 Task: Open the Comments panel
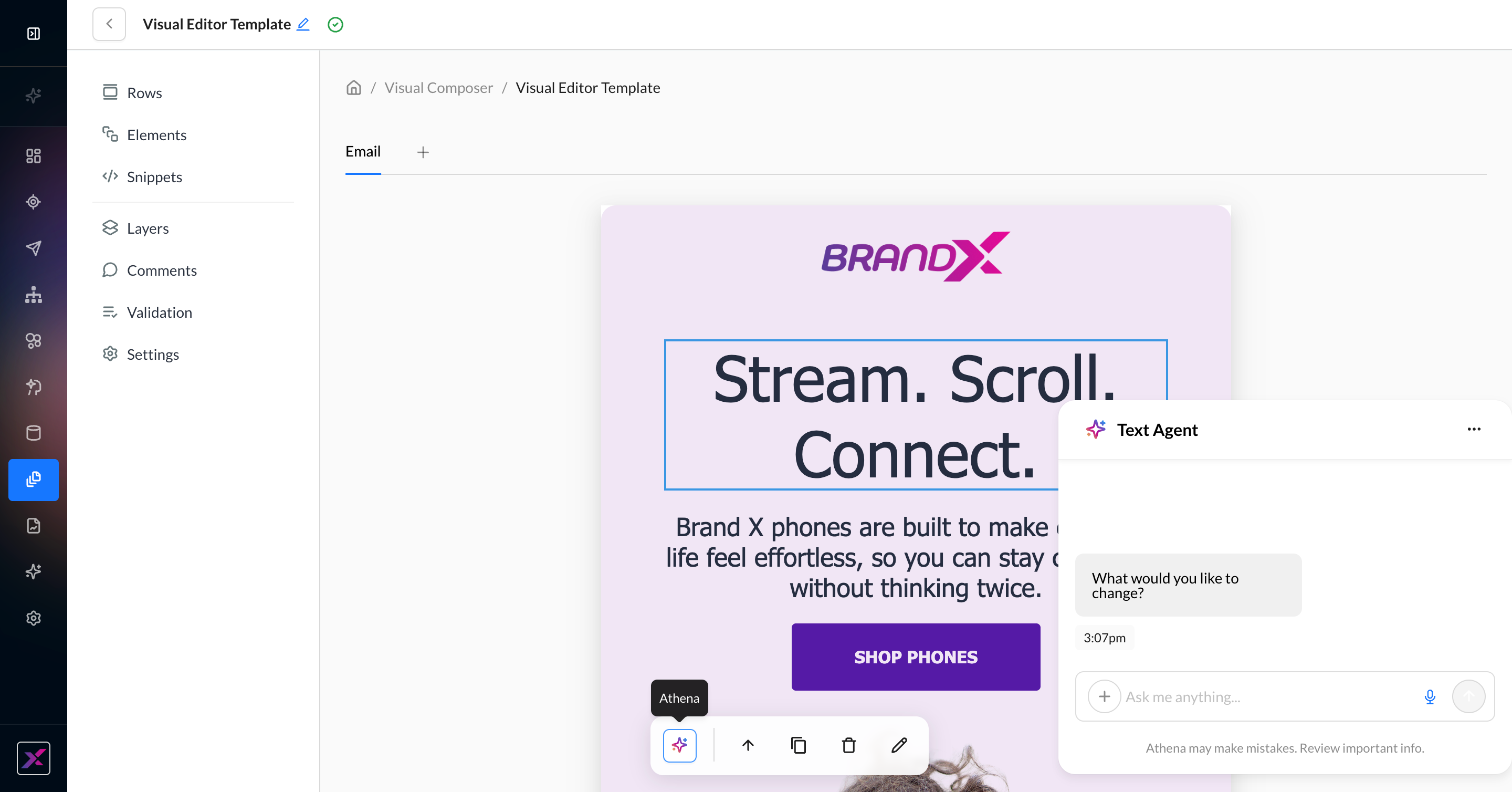point(194,270)
